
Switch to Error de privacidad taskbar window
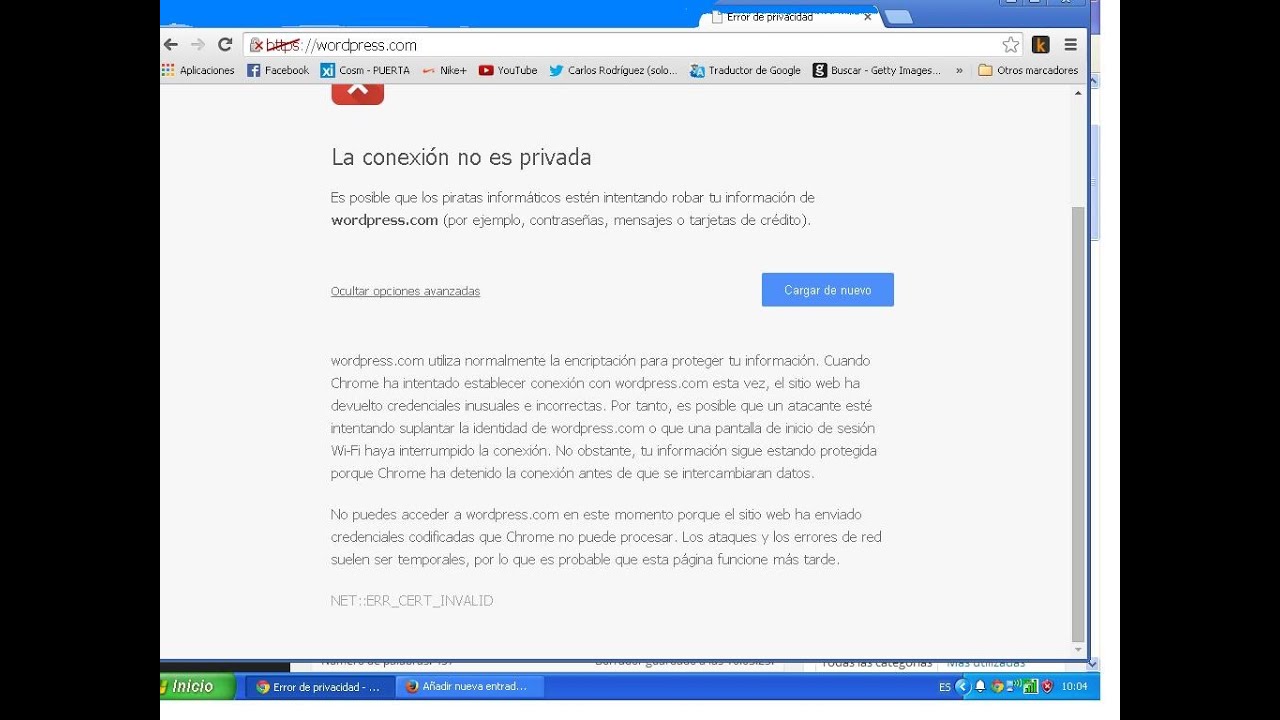click(320, 687)
